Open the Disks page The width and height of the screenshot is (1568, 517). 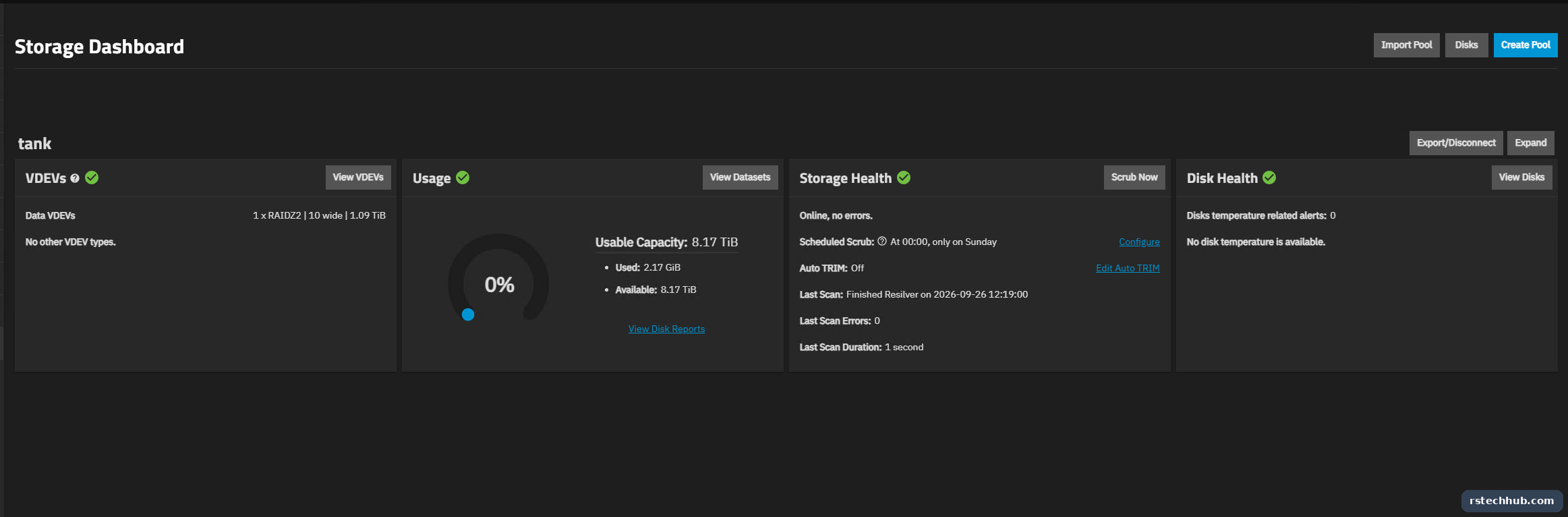pyautogui.click(x=1466, y=45)
